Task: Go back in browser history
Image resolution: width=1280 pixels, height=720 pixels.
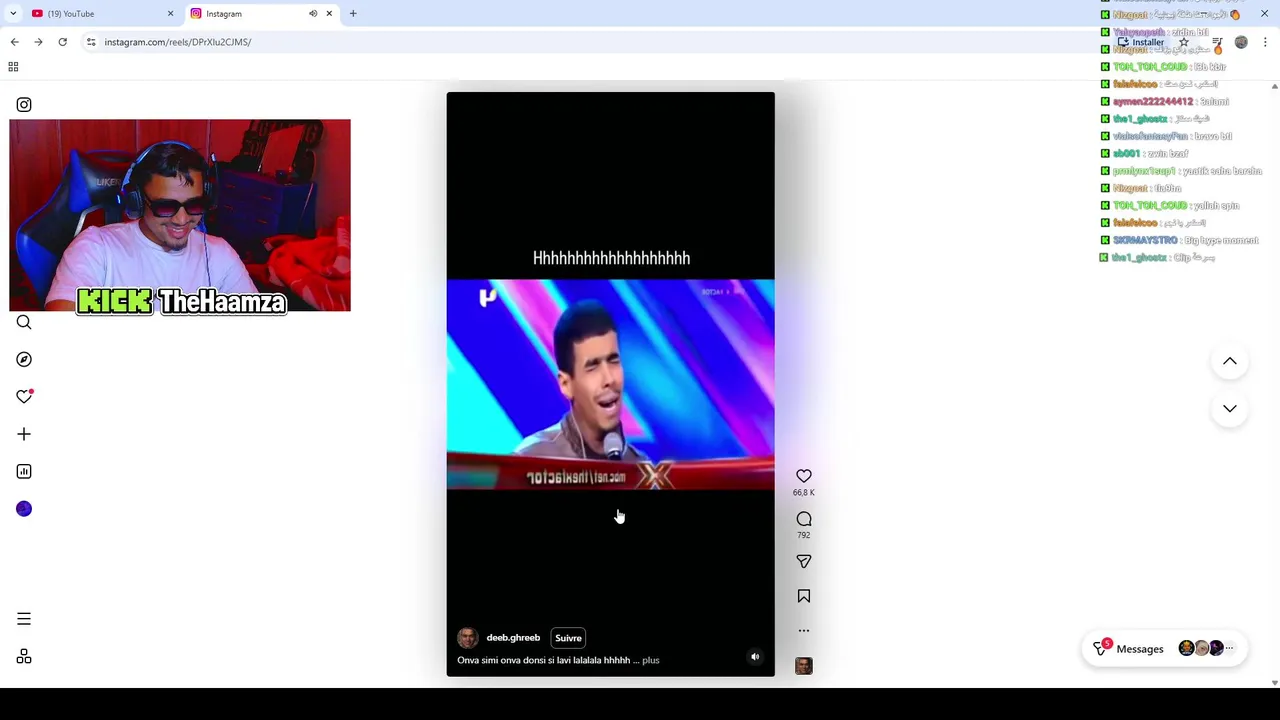Action: 14,42
